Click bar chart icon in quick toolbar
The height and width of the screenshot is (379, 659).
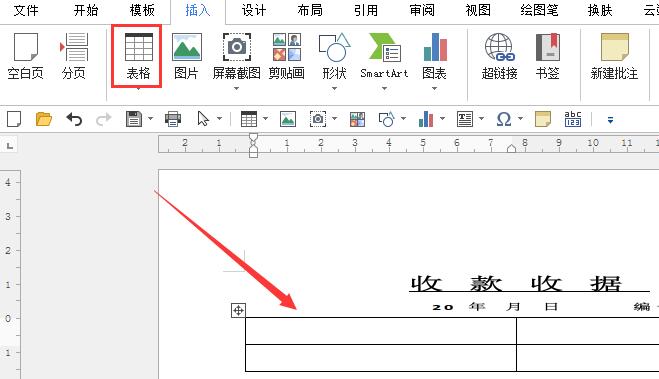[426, 119]
